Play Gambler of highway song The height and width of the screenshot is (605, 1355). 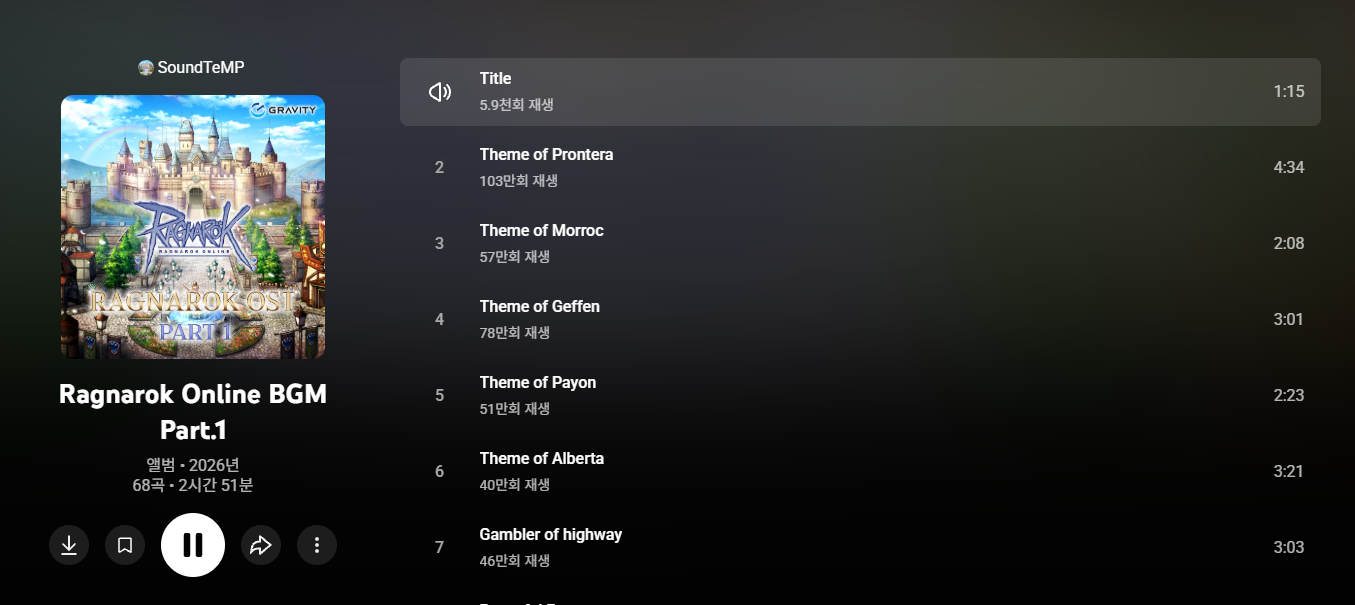pos(550,535)
